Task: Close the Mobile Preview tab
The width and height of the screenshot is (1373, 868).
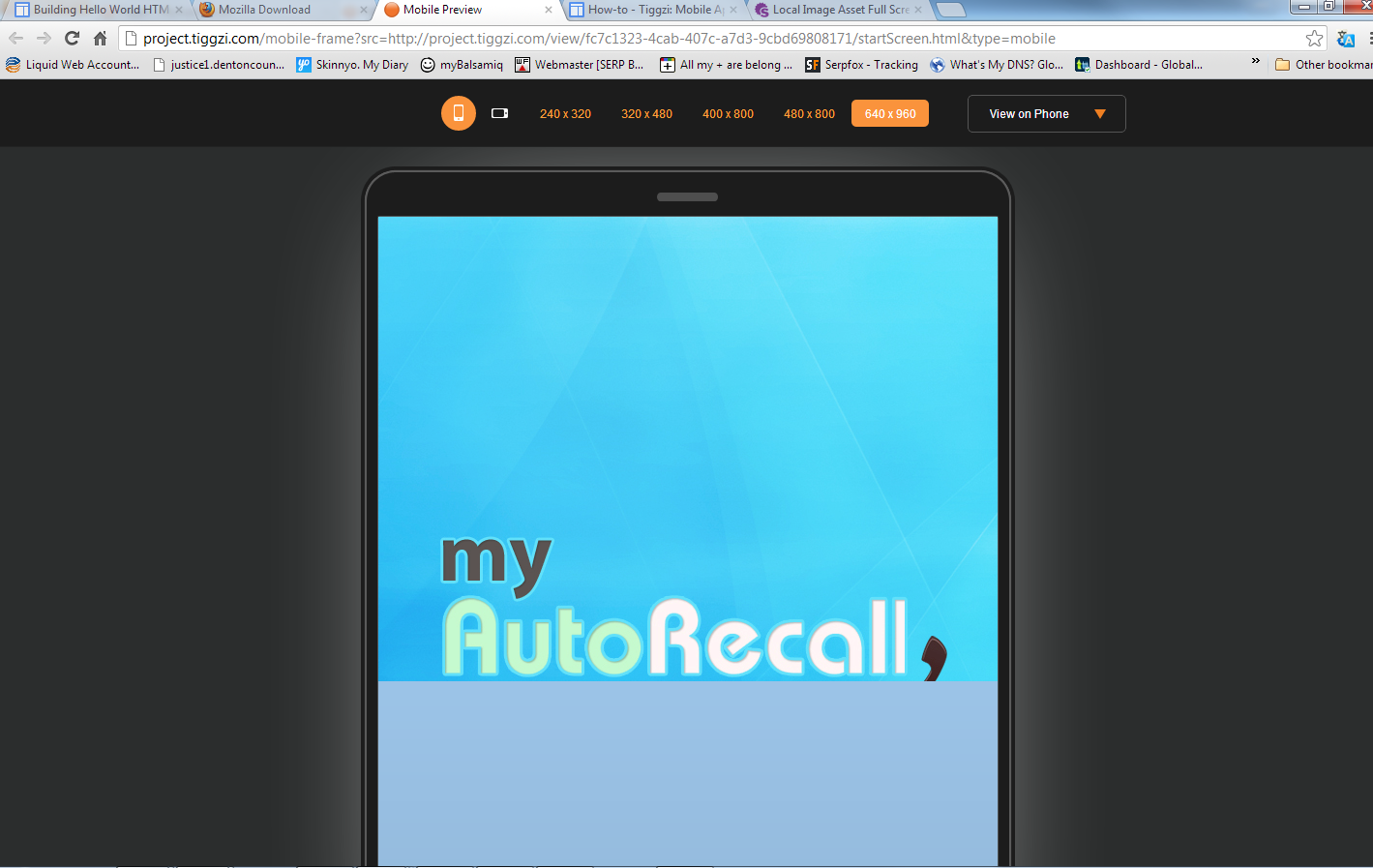Action: 549,10
